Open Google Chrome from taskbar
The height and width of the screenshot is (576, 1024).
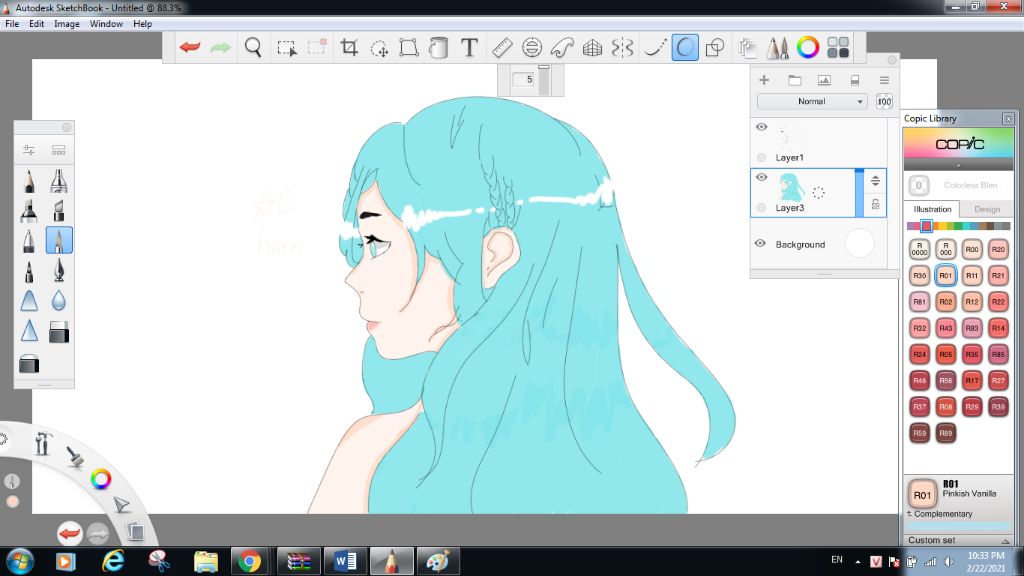249,561
